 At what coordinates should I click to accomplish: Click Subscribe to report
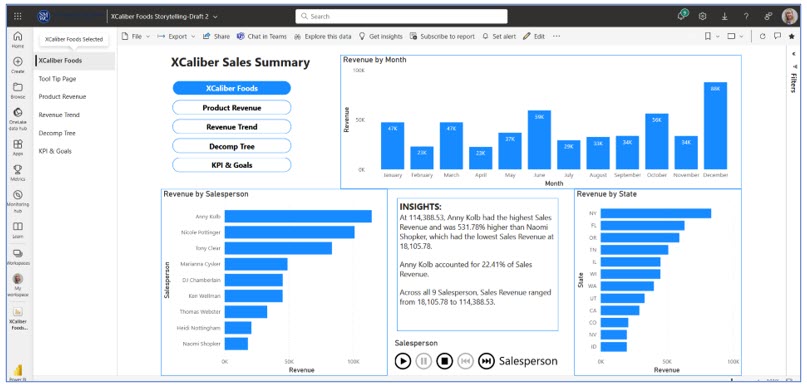tap(443, 37)
